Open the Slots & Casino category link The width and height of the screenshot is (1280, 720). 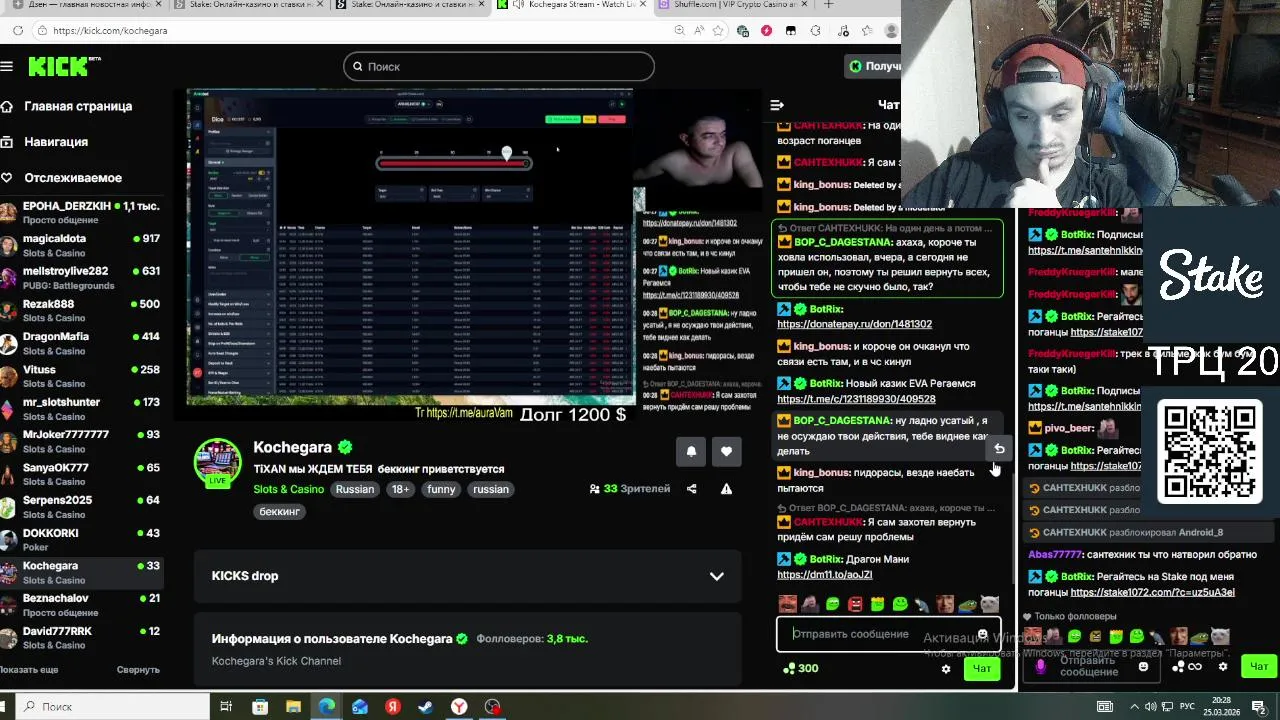click(288, 489)
